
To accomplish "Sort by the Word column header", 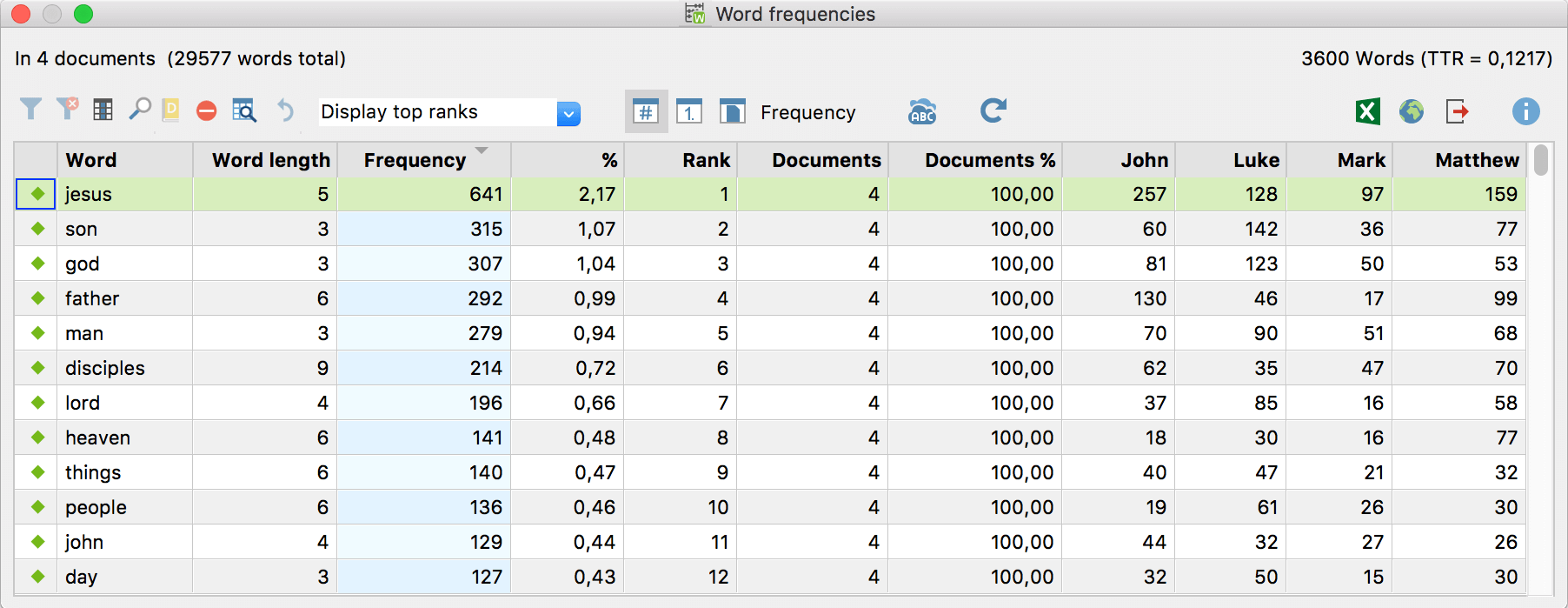I will [125, 160].
